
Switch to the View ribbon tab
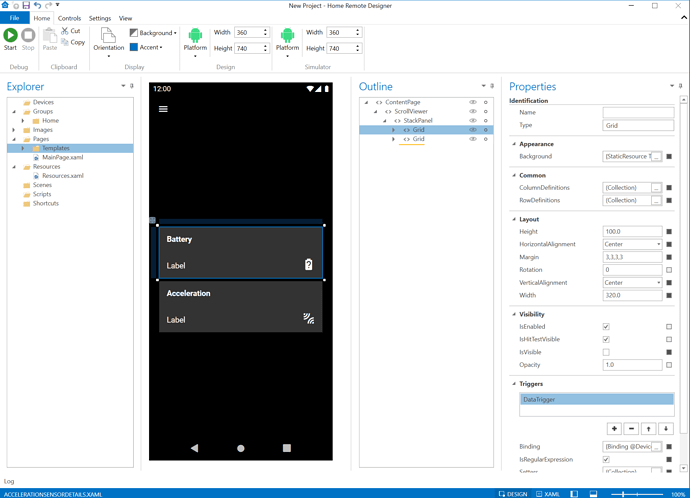click(x=125, y=18)
